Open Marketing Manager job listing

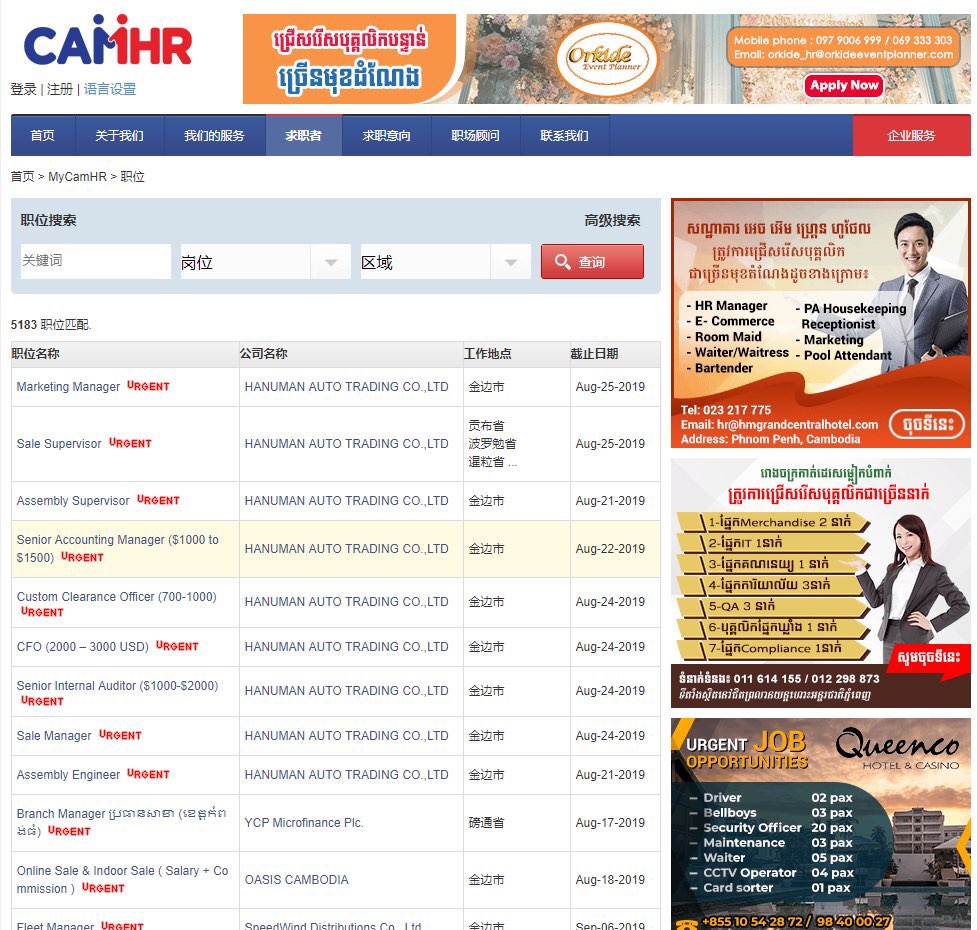tap(69, 387)
